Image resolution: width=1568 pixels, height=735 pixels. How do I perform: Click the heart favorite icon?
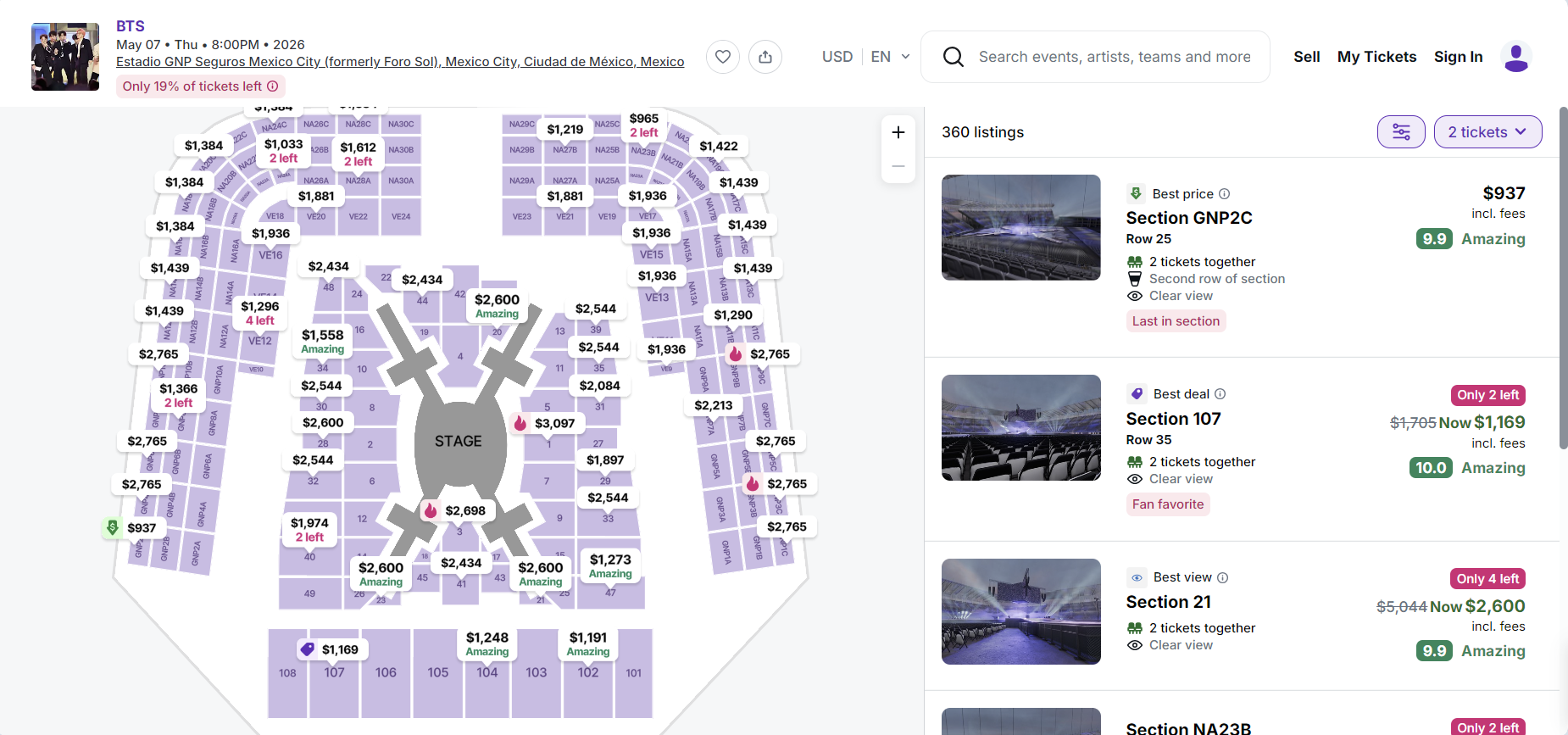tap(723, 57)
